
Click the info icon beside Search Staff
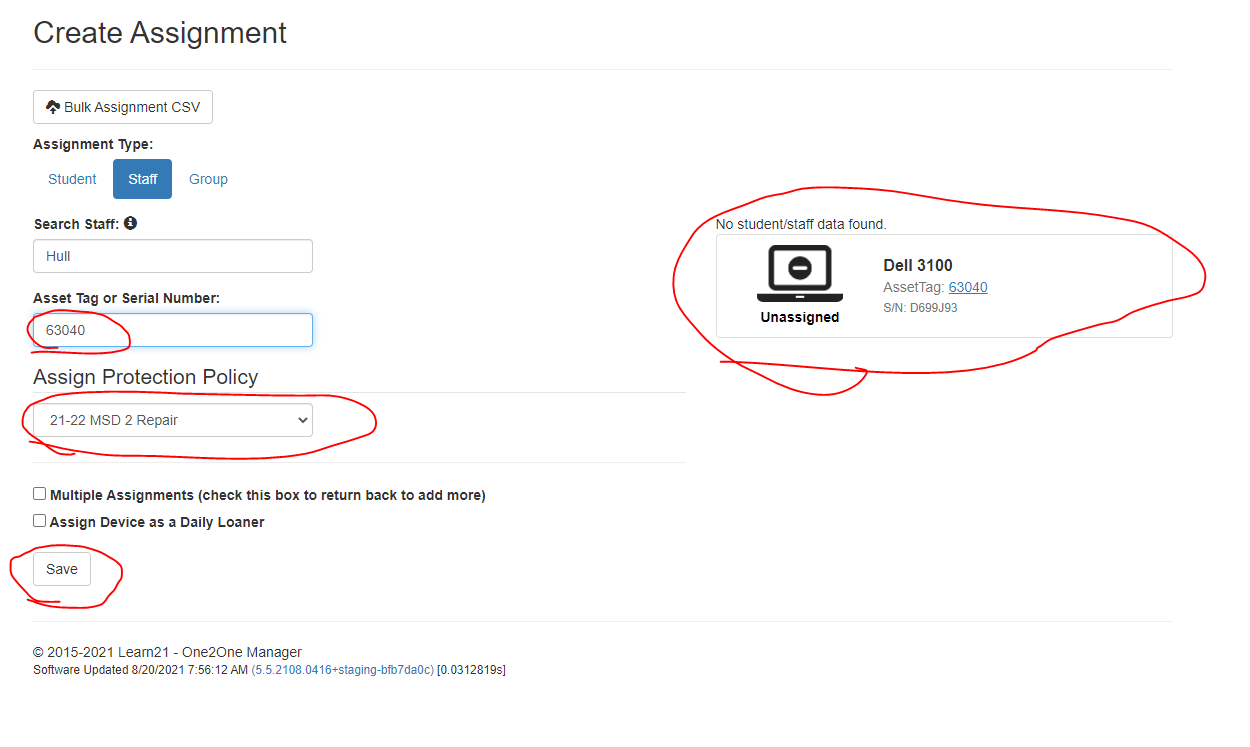click(130, 223)
